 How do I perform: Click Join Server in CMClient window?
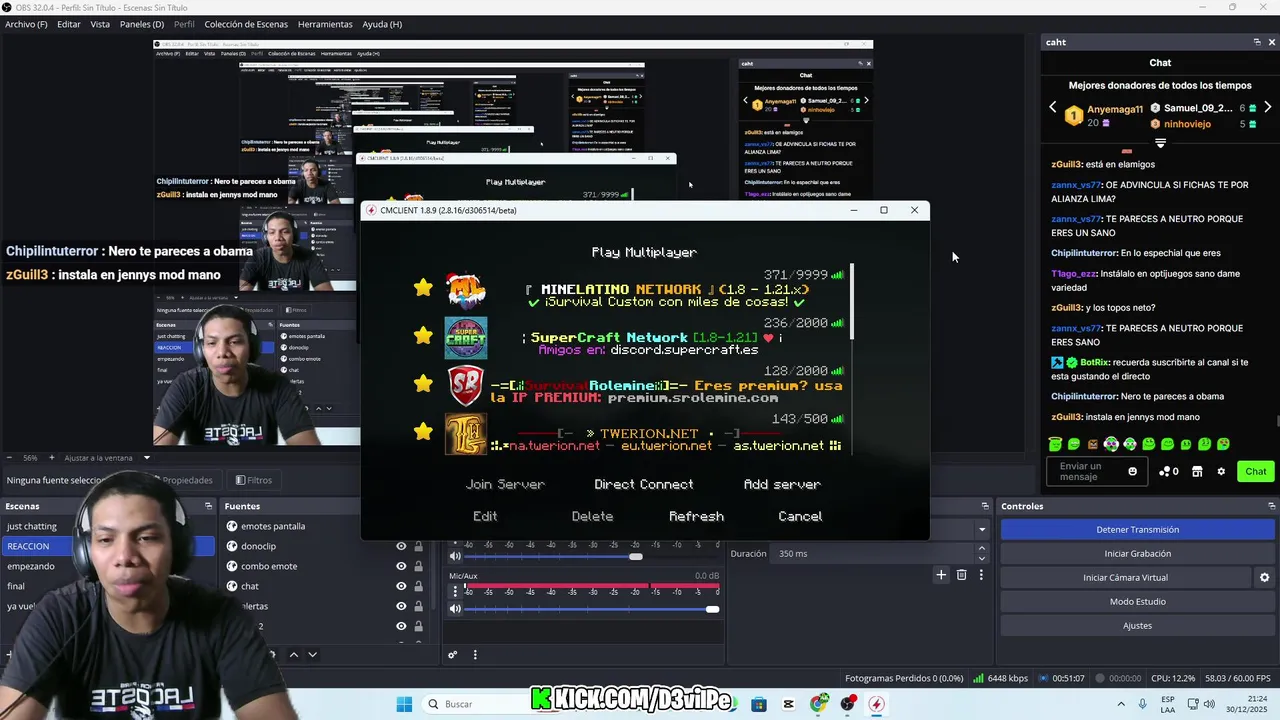pos(505,484)
